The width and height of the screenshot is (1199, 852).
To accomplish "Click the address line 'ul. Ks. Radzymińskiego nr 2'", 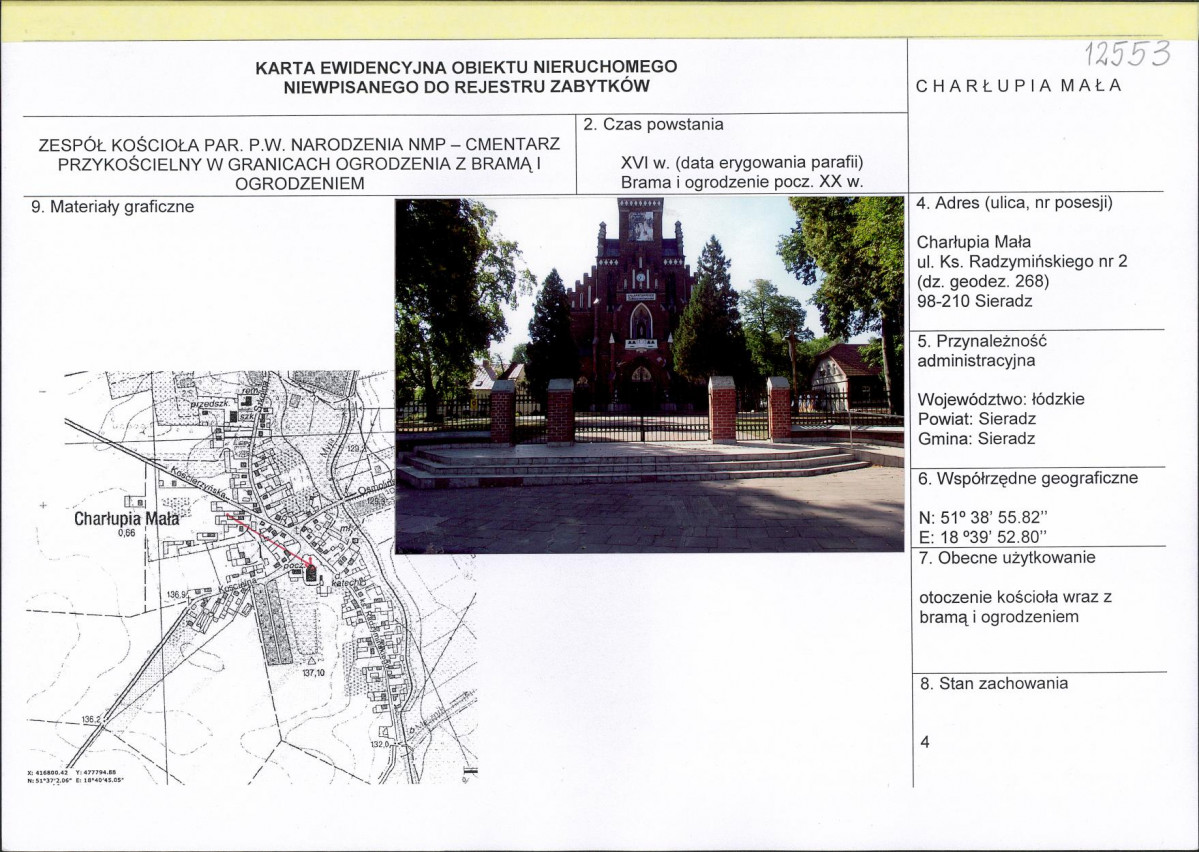I will coord(1022,262).
